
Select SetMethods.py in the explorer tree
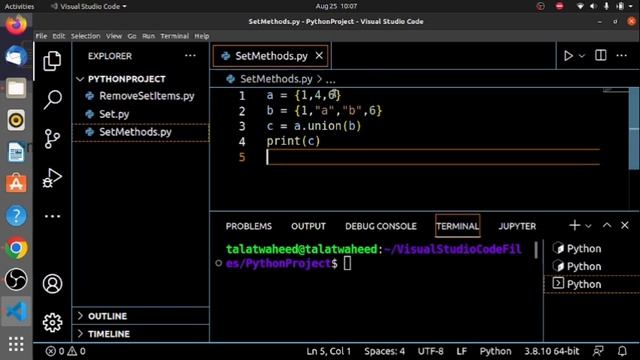[x=141, y=132]
